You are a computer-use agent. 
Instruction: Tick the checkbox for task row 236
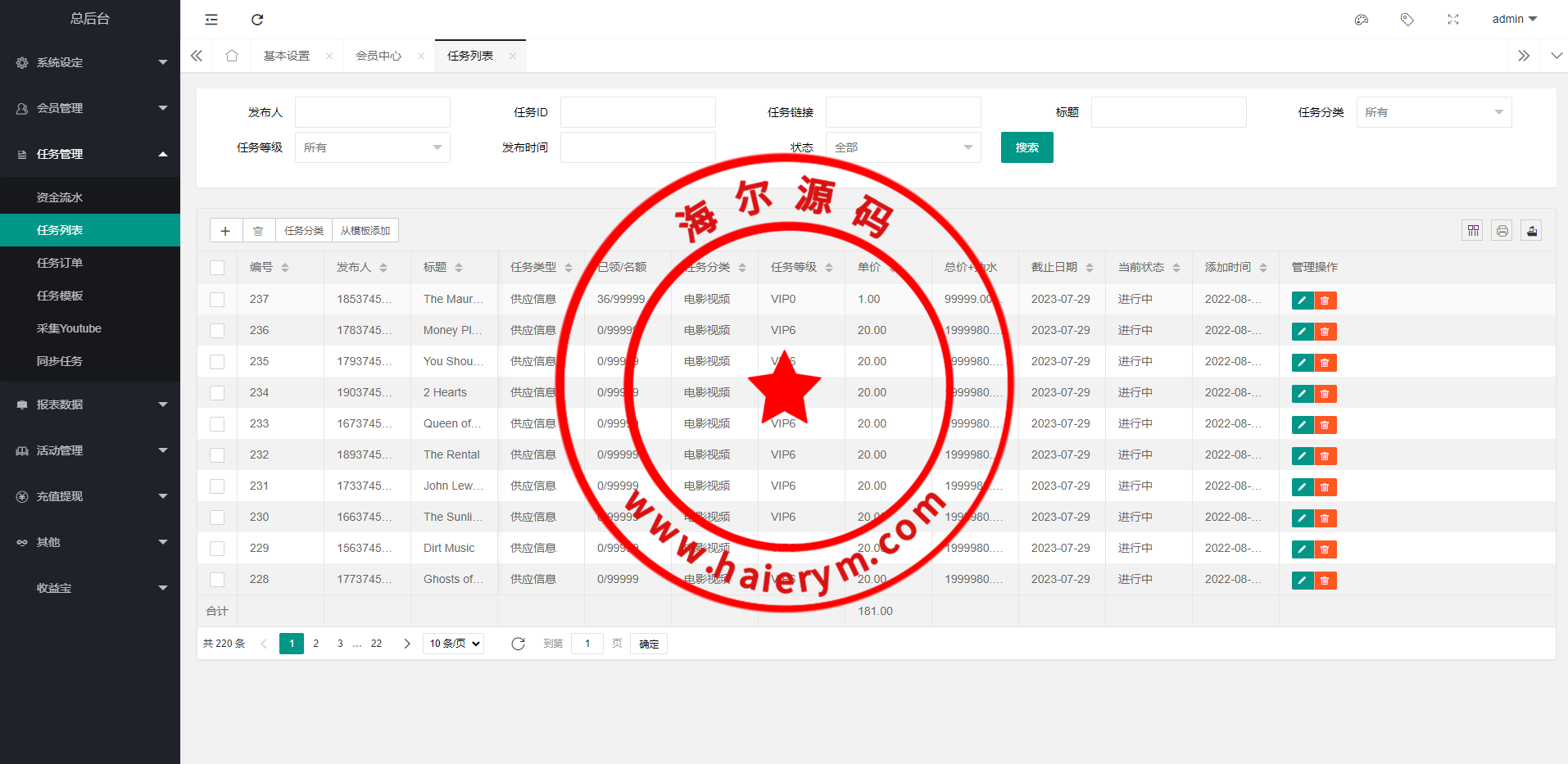tap(217, 331)
